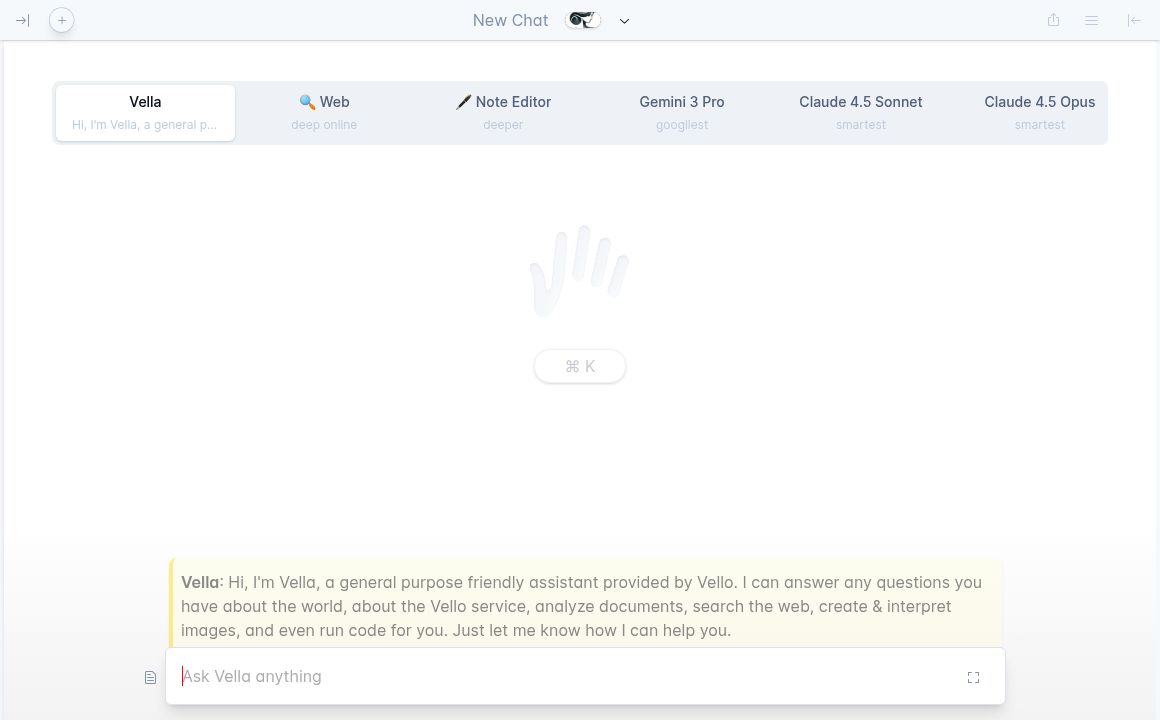Select the Gemini 3 Pro model
Screen dimensions: 1160x720
[x=682, y=112]
